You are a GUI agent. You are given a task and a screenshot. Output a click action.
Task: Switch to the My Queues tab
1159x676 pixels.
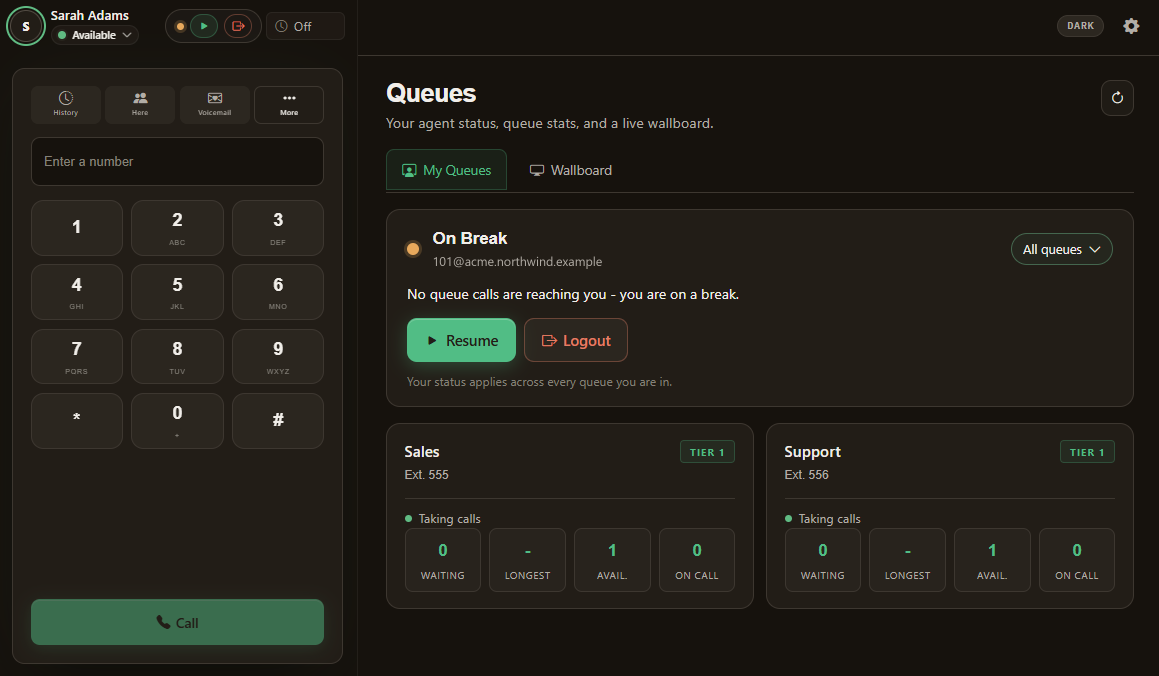tap(446, 170)
